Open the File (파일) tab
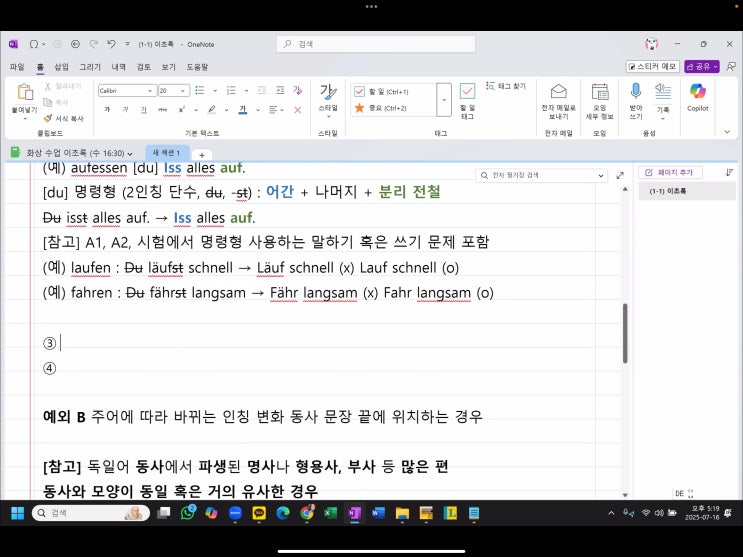 point(17,67)
